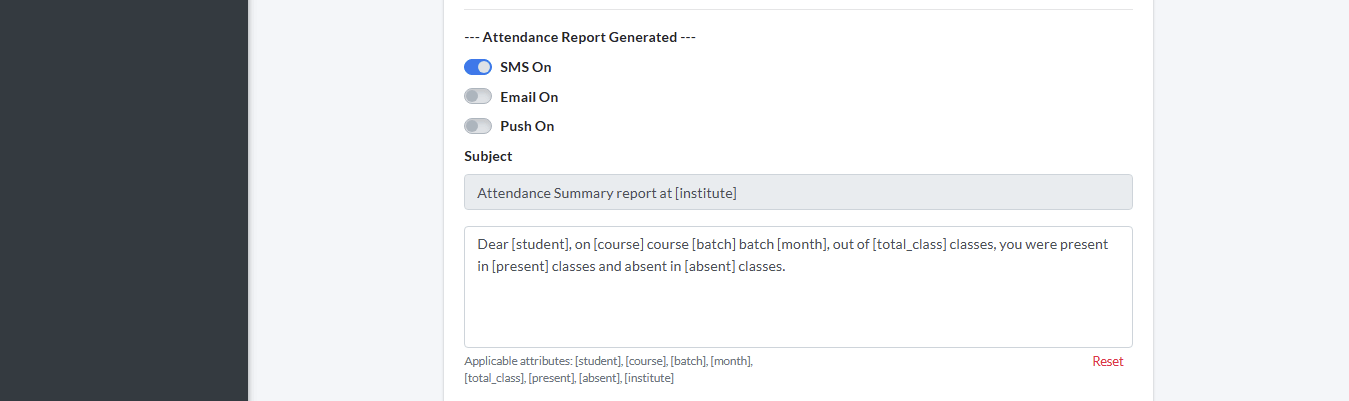Click the 'SMS On' label text
Image resolution: width=1349 pixels, height=401 pixels.
(x=525, y=67)
